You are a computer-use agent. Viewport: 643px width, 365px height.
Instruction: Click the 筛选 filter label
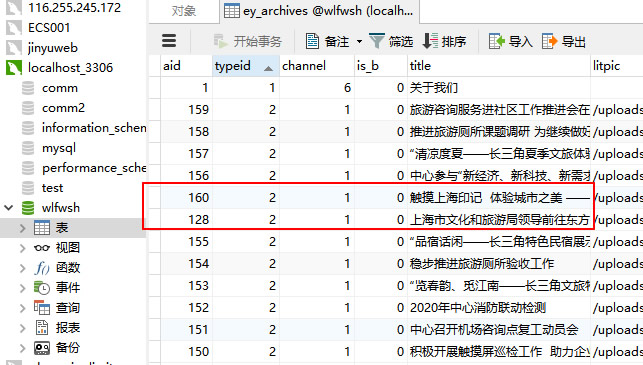coord(401,41)
